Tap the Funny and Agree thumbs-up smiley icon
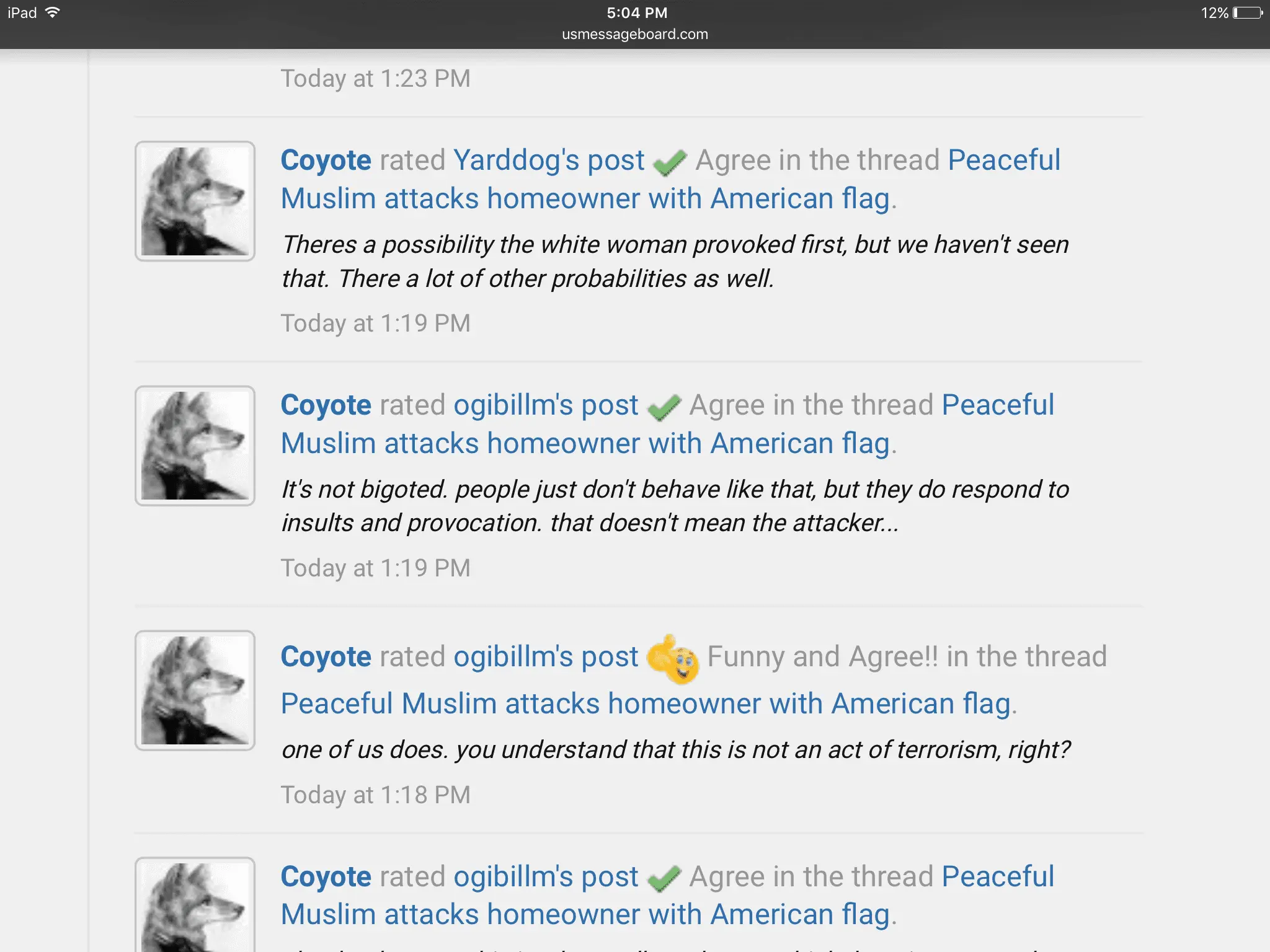This screenshot has width=1270, height=952. tap(673, 659)
